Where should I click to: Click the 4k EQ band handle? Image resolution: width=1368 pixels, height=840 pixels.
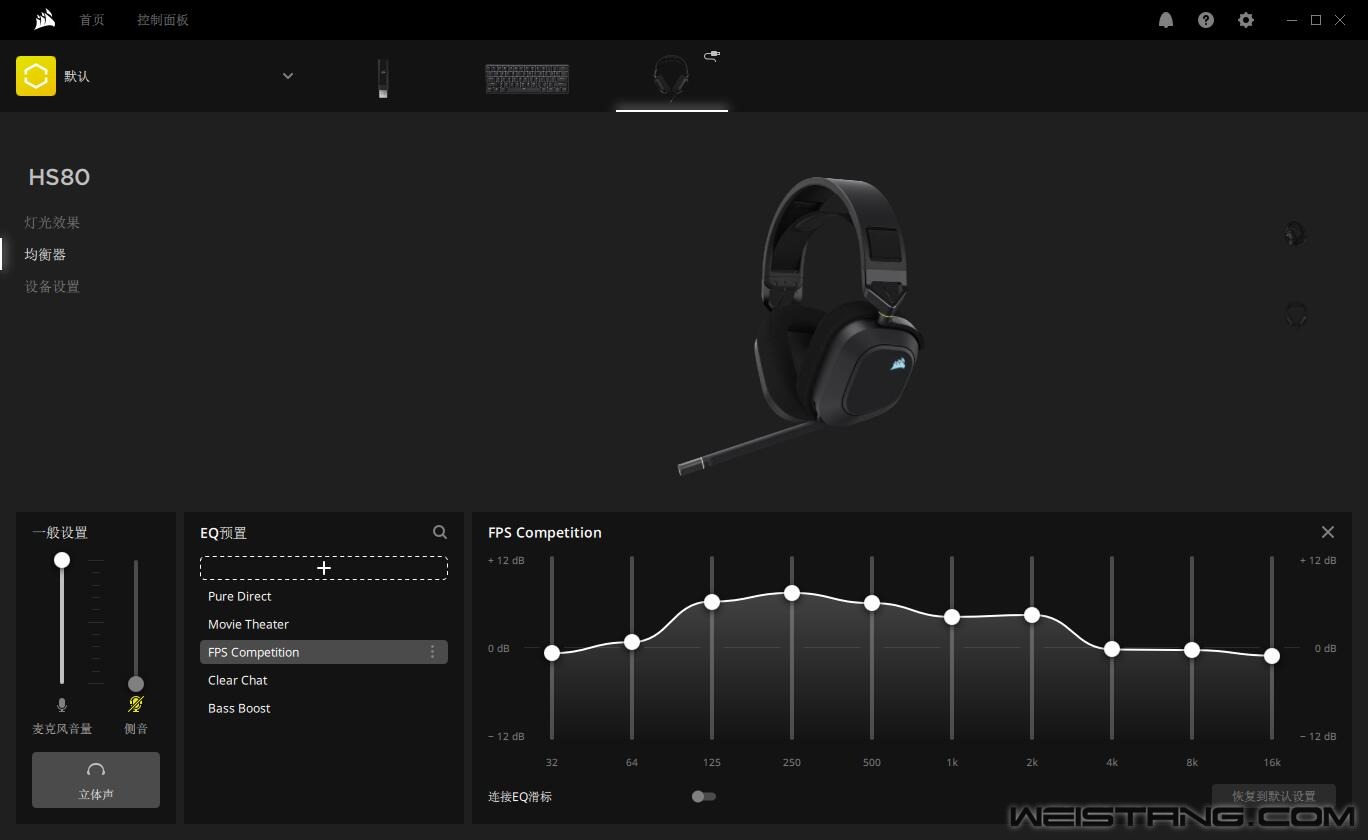point(1112,649)
